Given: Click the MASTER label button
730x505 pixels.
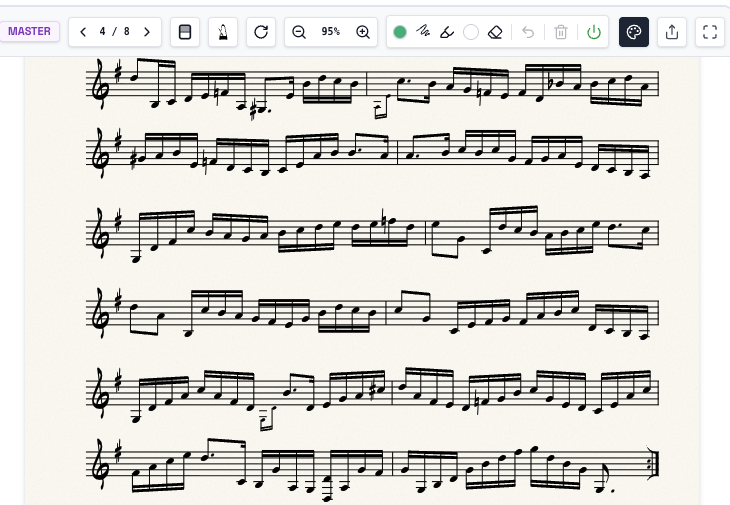Looking at the screenshot, I should [29, 32].
